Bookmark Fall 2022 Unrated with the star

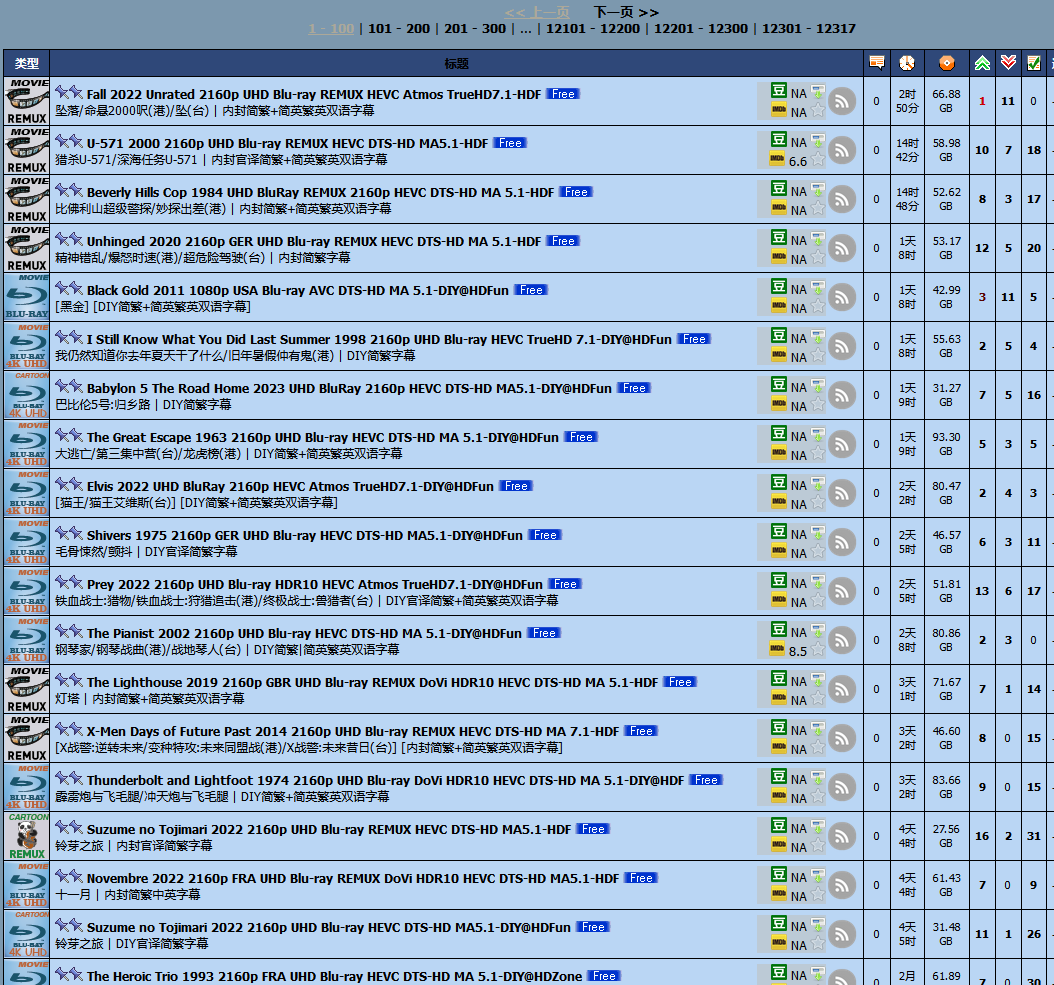[817, 110]
